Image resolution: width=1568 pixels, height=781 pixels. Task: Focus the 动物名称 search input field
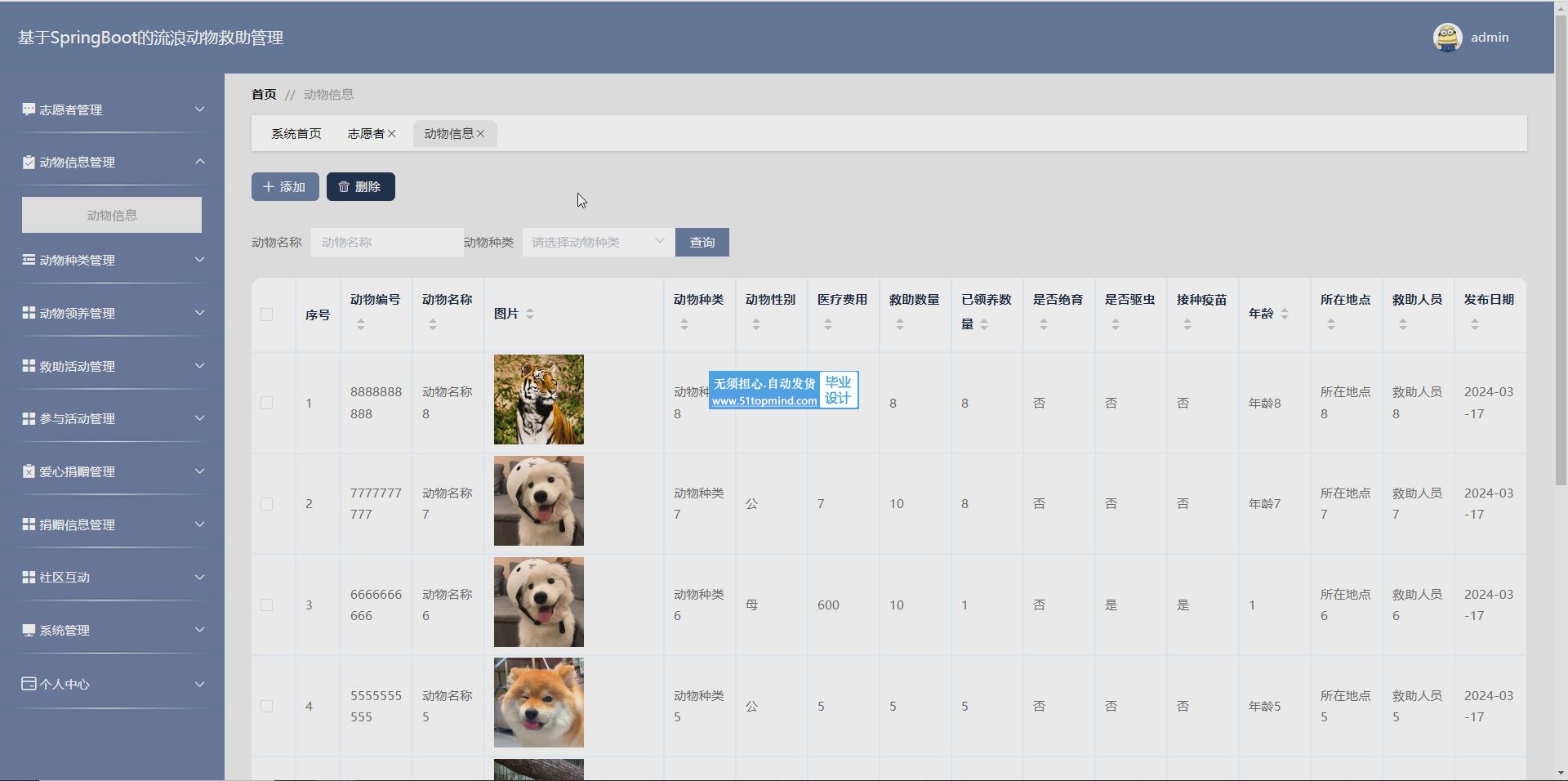(387, 242)
